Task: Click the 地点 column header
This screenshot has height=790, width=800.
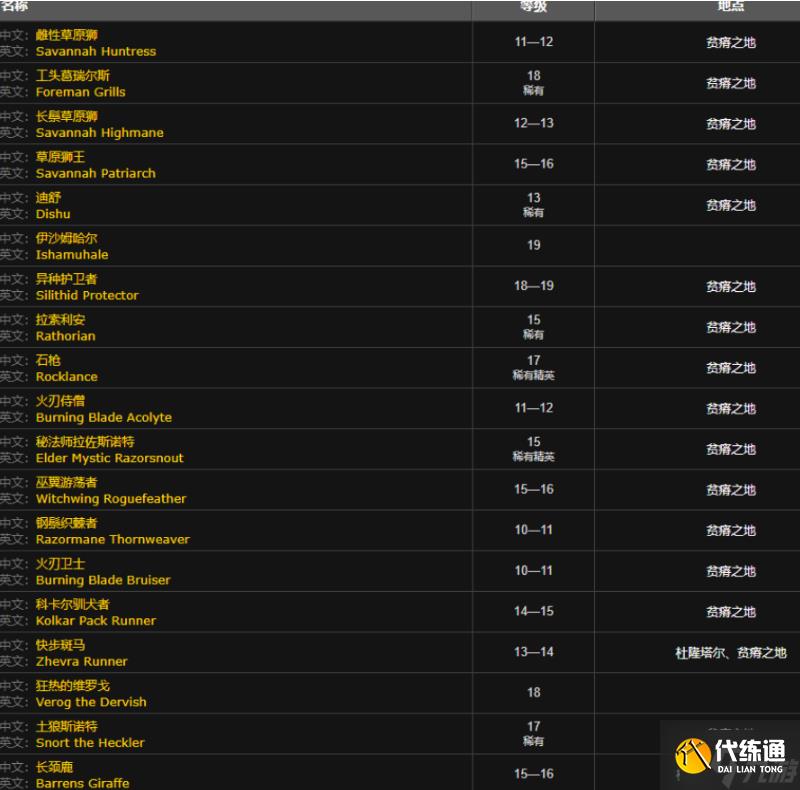Action: click(x=731, y=6)
